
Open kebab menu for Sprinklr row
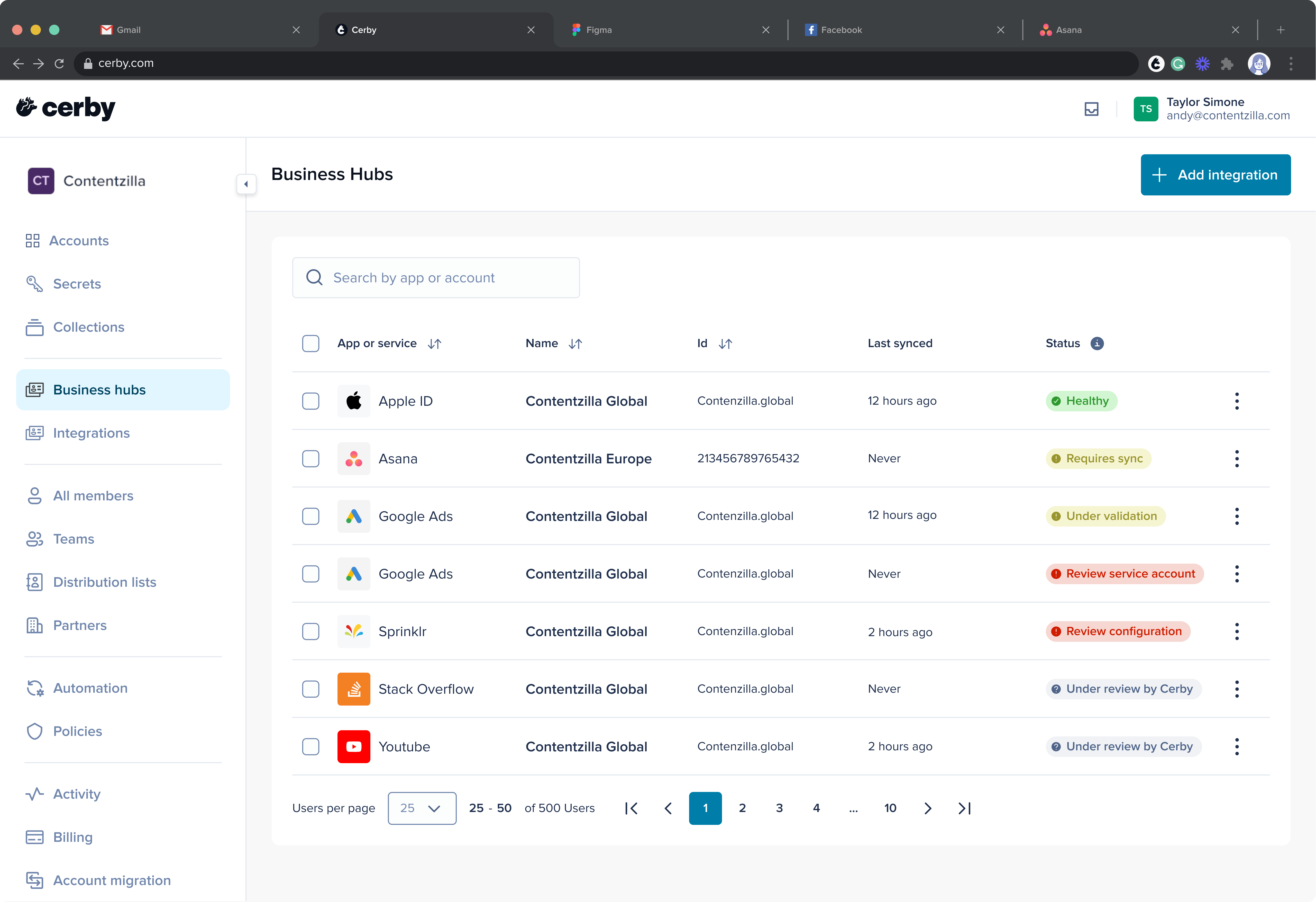1237,631
